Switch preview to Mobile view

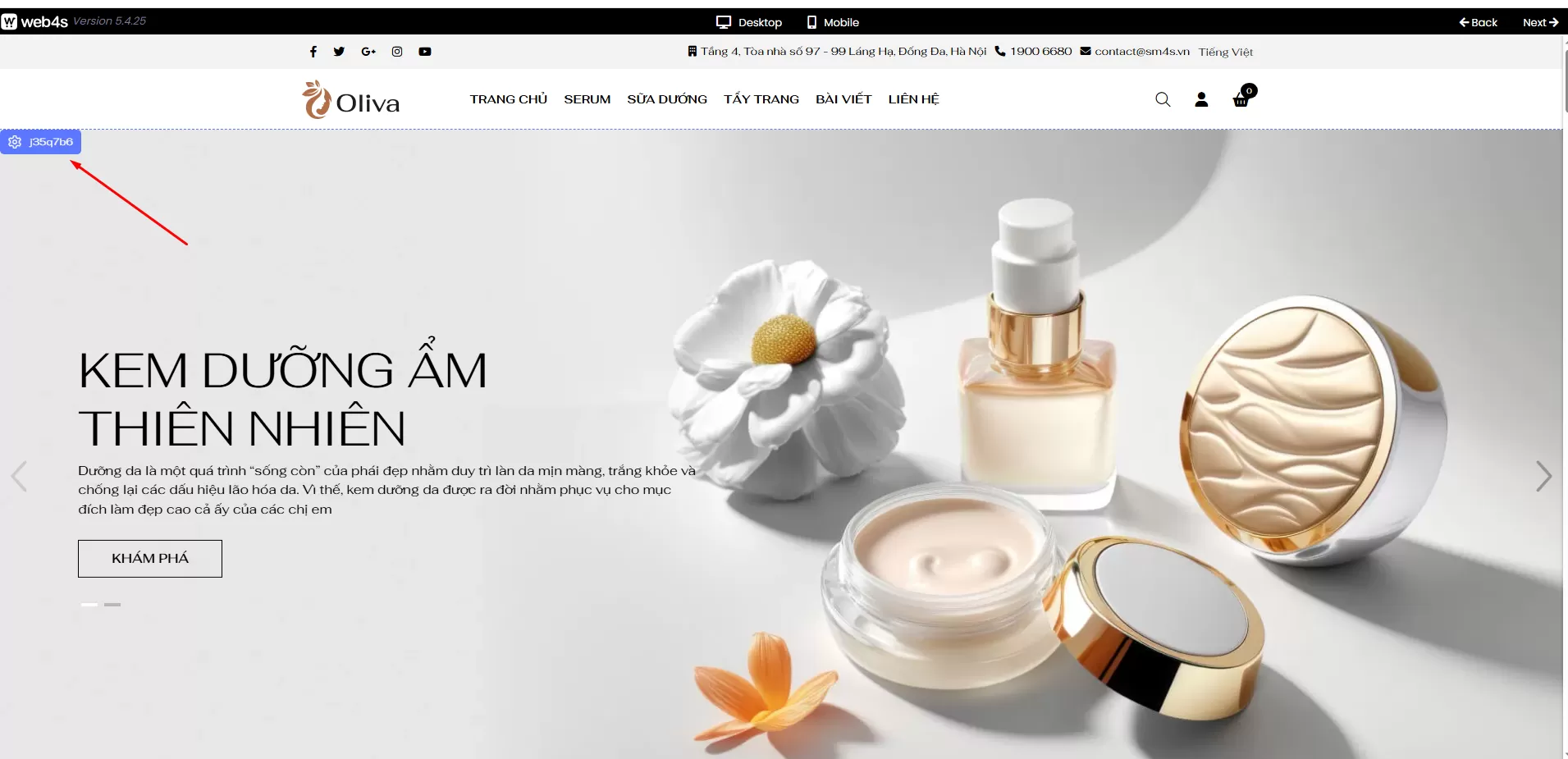832,22
